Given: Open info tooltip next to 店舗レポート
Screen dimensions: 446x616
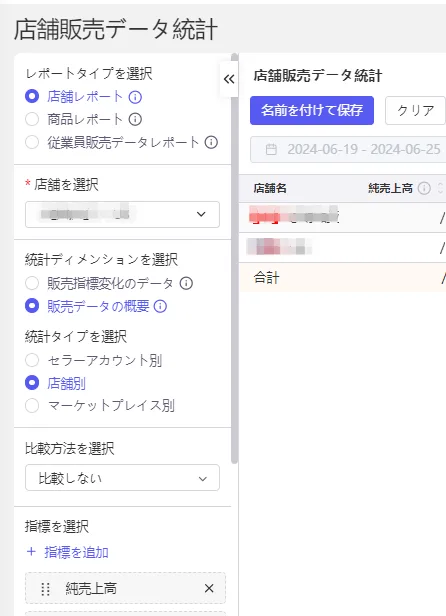Looking at the screenshot, I should click(x=135, y=97).
